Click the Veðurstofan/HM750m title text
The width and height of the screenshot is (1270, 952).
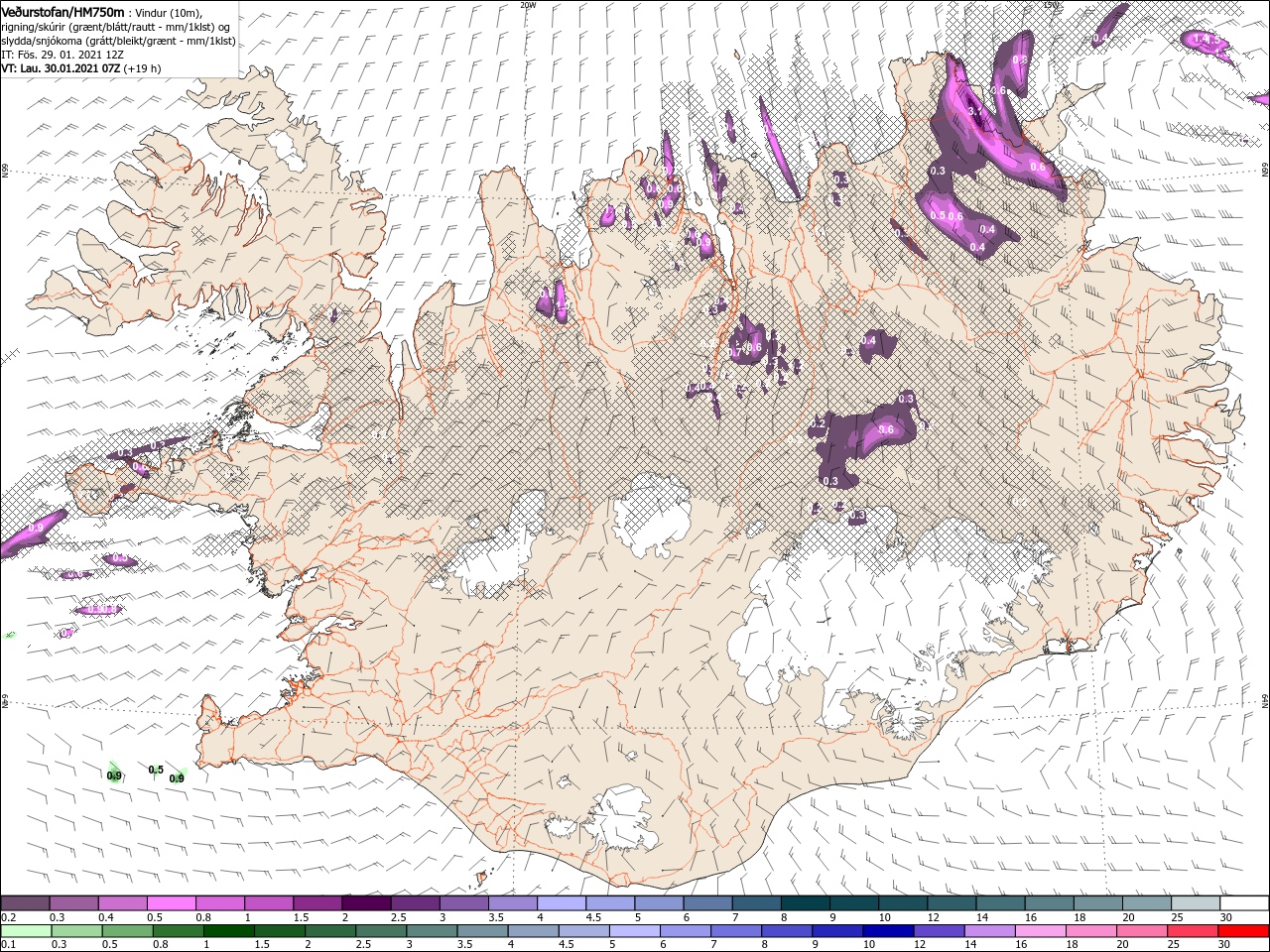pyautogui.click(x=63, y=11)
